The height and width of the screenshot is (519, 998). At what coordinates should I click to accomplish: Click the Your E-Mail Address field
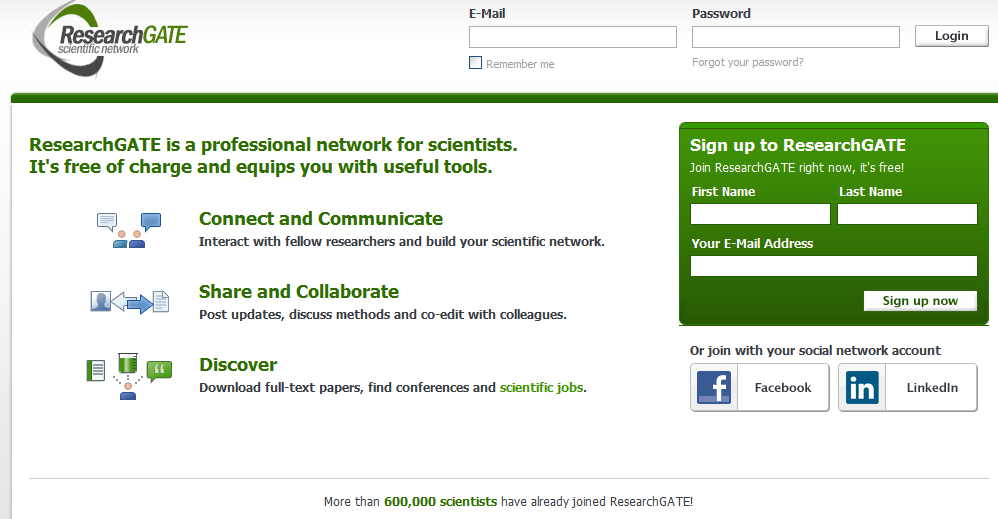pos(834,266)
